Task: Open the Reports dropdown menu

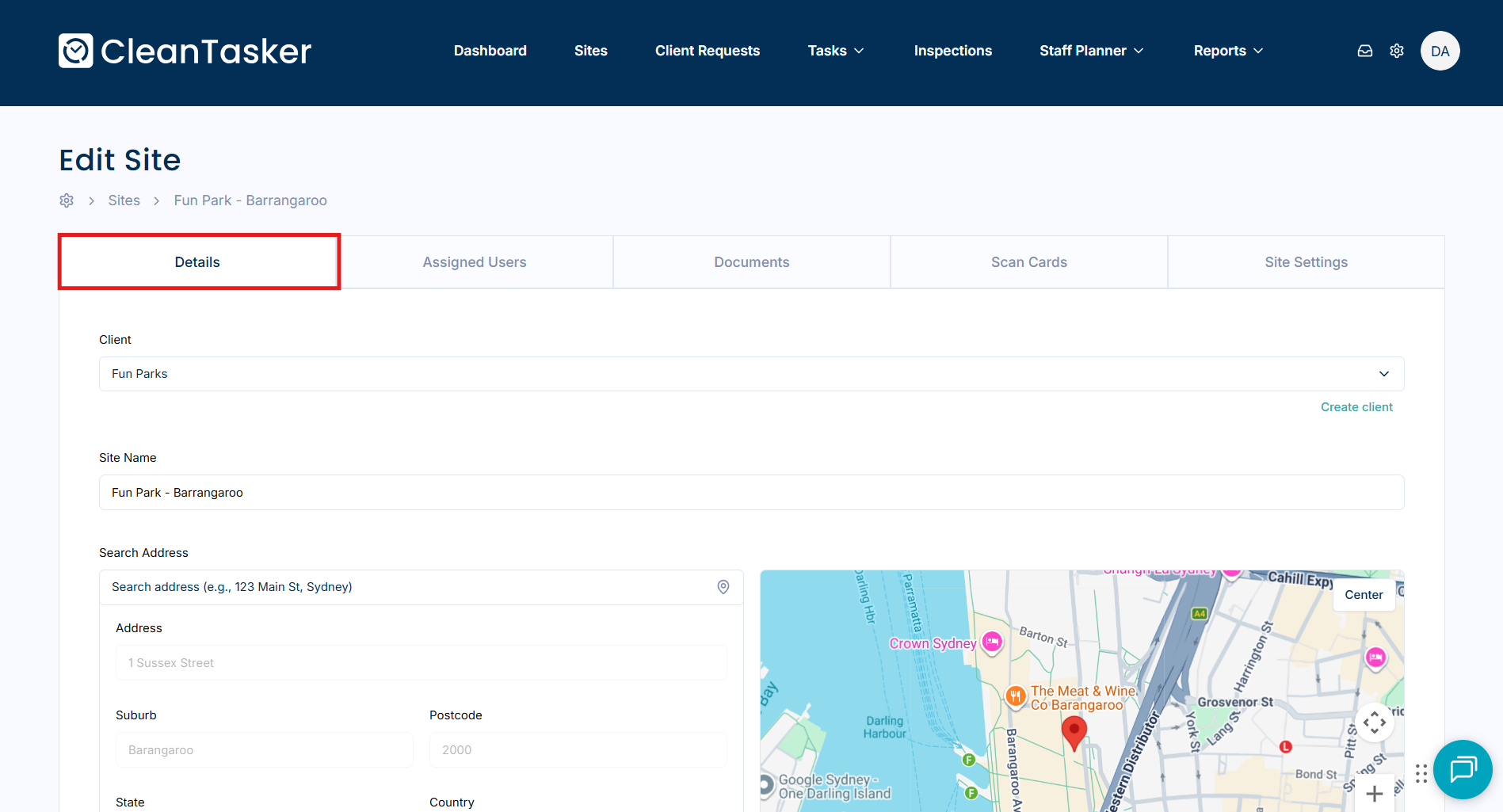Action: [1227, 51]
